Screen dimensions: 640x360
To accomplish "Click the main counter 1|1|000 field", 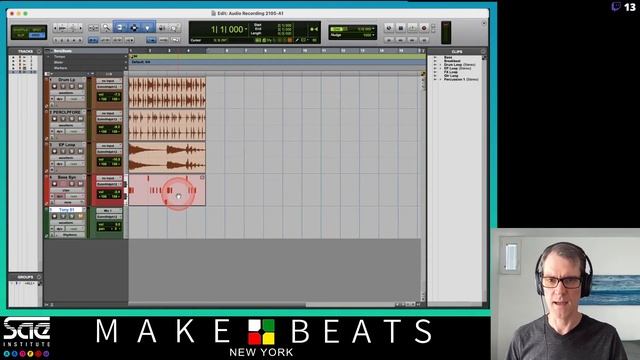I will 227,29.
